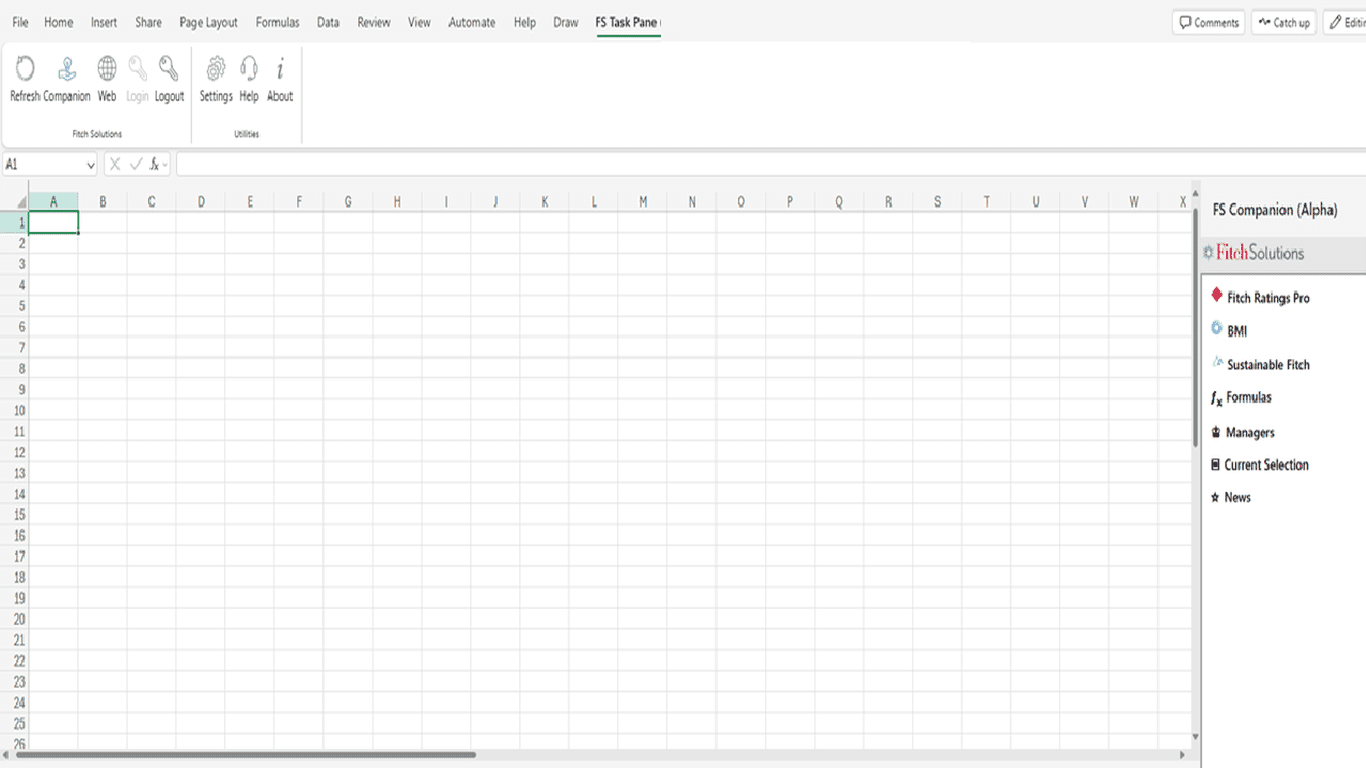Select the FS Task Pane ribbon tab
This screenshot has width=1366, height=768.
pos(627,22)
